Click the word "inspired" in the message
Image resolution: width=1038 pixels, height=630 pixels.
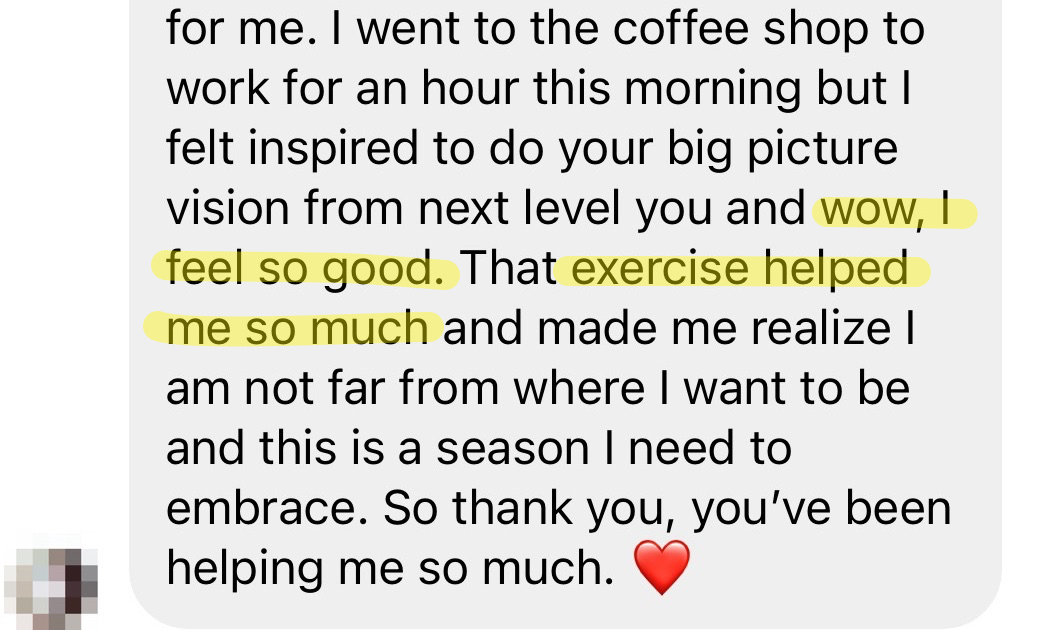[x=334, y=148]
